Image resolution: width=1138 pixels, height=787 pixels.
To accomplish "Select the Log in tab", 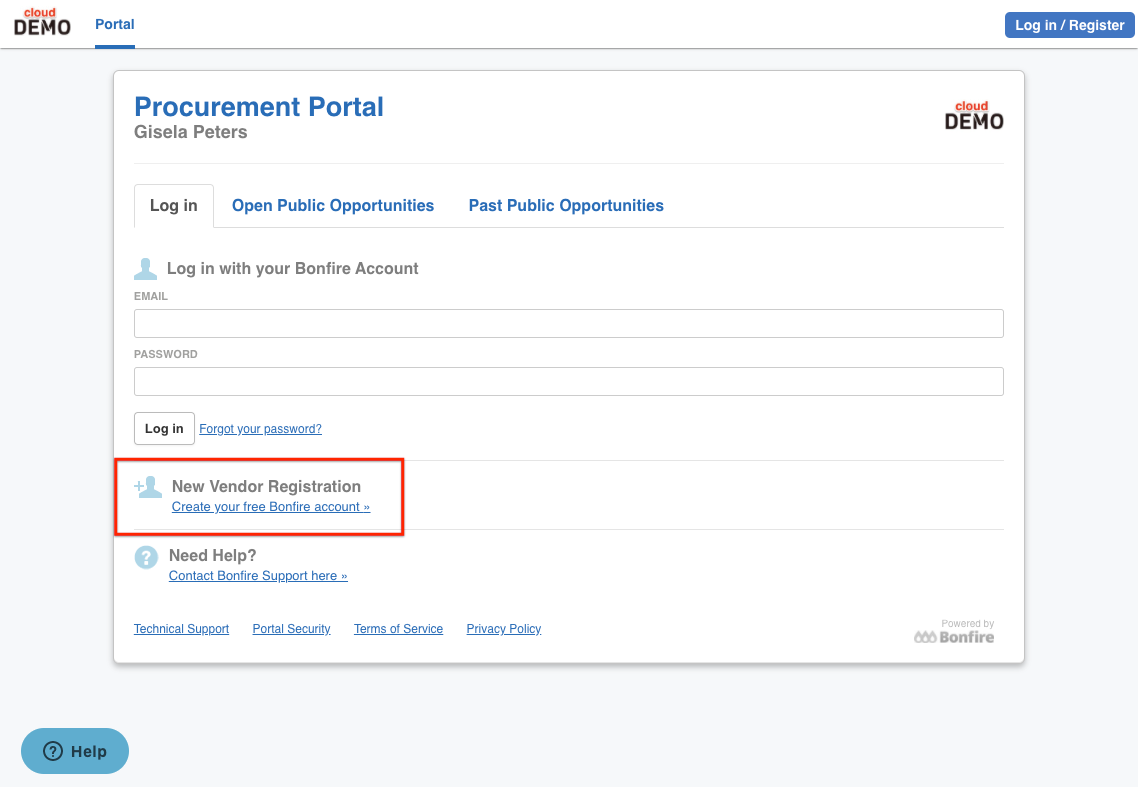I will (x=174, y=206).
